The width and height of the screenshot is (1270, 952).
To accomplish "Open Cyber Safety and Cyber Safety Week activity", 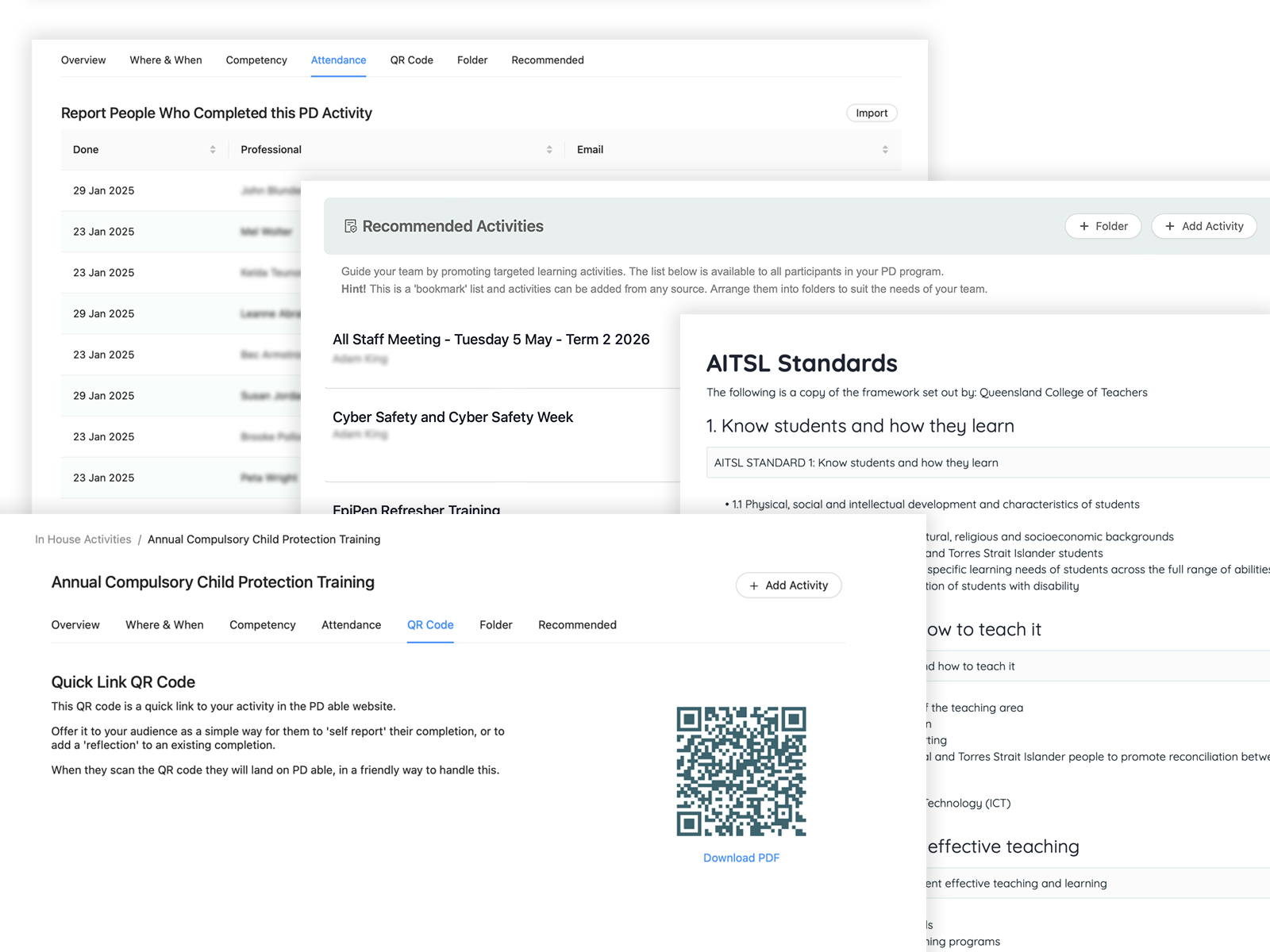I will pos(452,417).
